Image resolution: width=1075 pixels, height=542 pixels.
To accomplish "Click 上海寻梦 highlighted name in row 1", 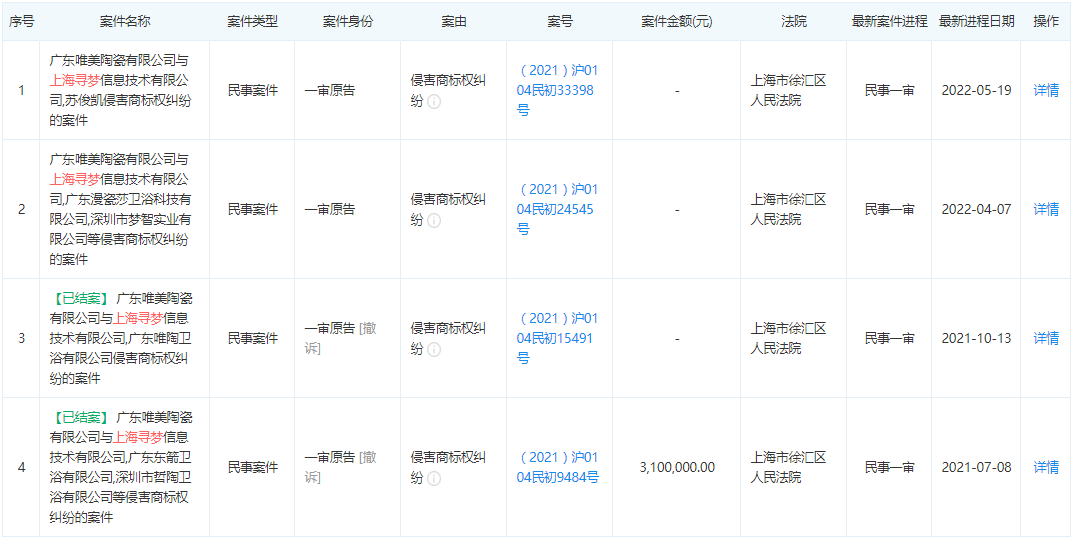I will pos(75,81).
